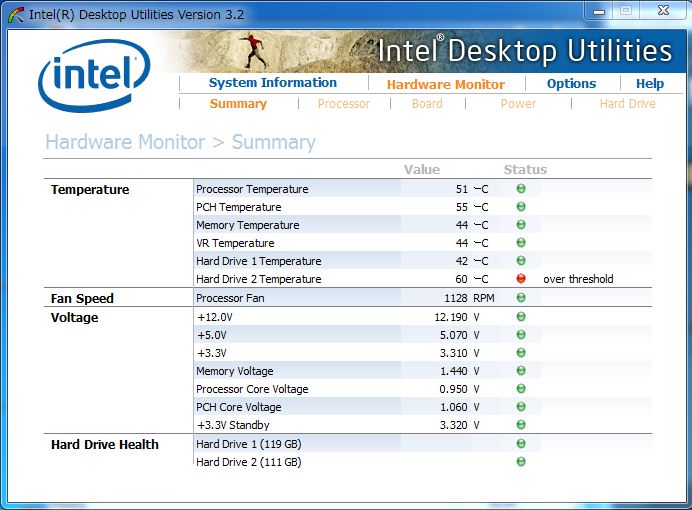This screenshot has height=510, width=692.
Task: Click PCH Temperature green status icon
Action: (x=521, y=207)
